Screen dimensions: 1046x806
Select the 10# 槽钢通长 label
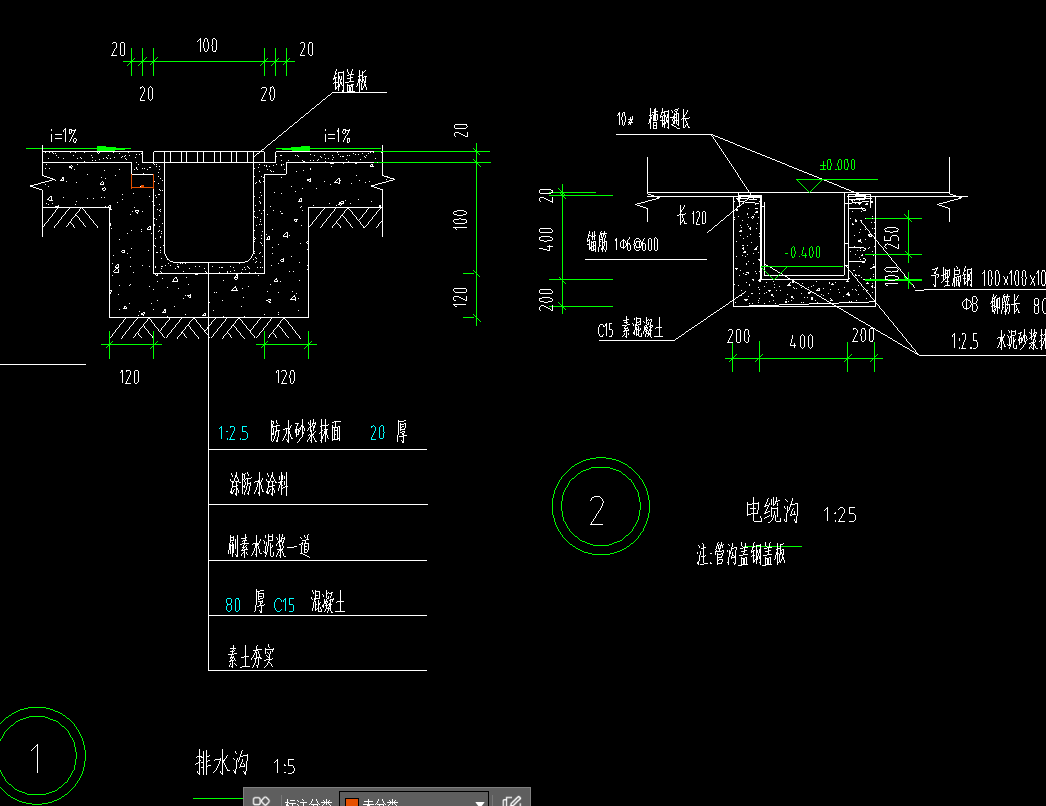(653, 119)
